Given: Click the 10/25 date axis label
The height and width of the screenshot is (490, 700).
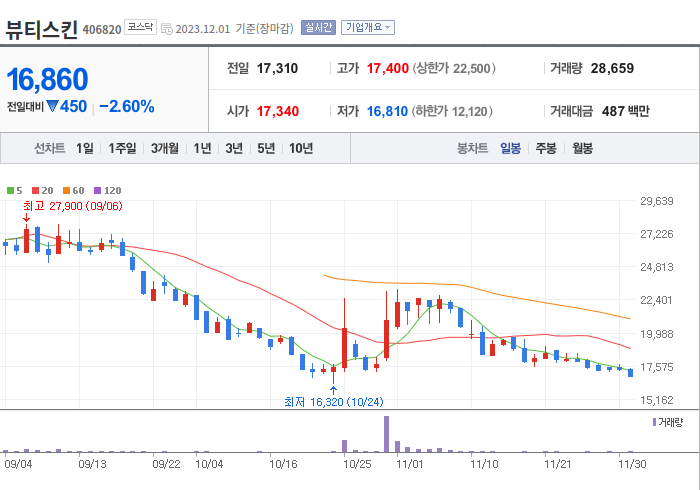Looking at the screenshot, I should (x=357, y=464).
